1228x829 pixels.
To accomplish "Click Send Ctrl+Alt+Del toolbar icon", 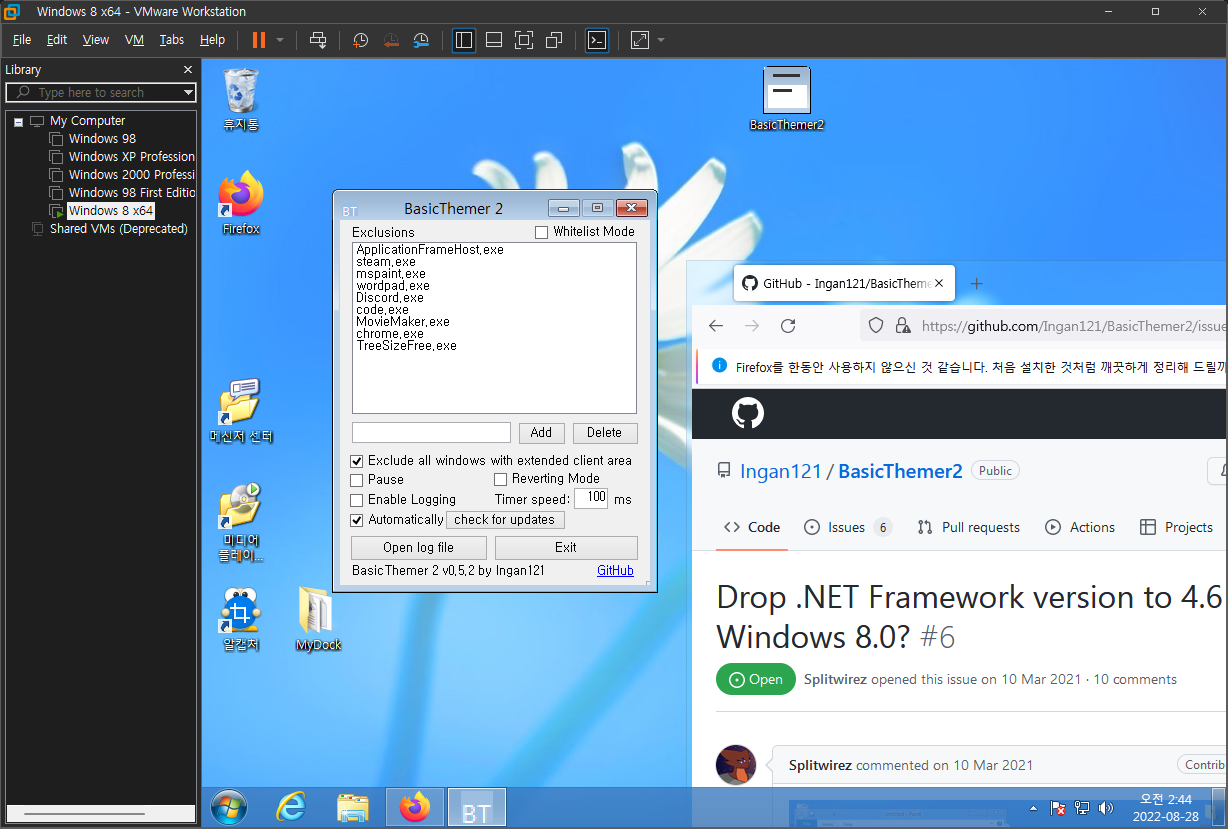I will coord(318,40).
